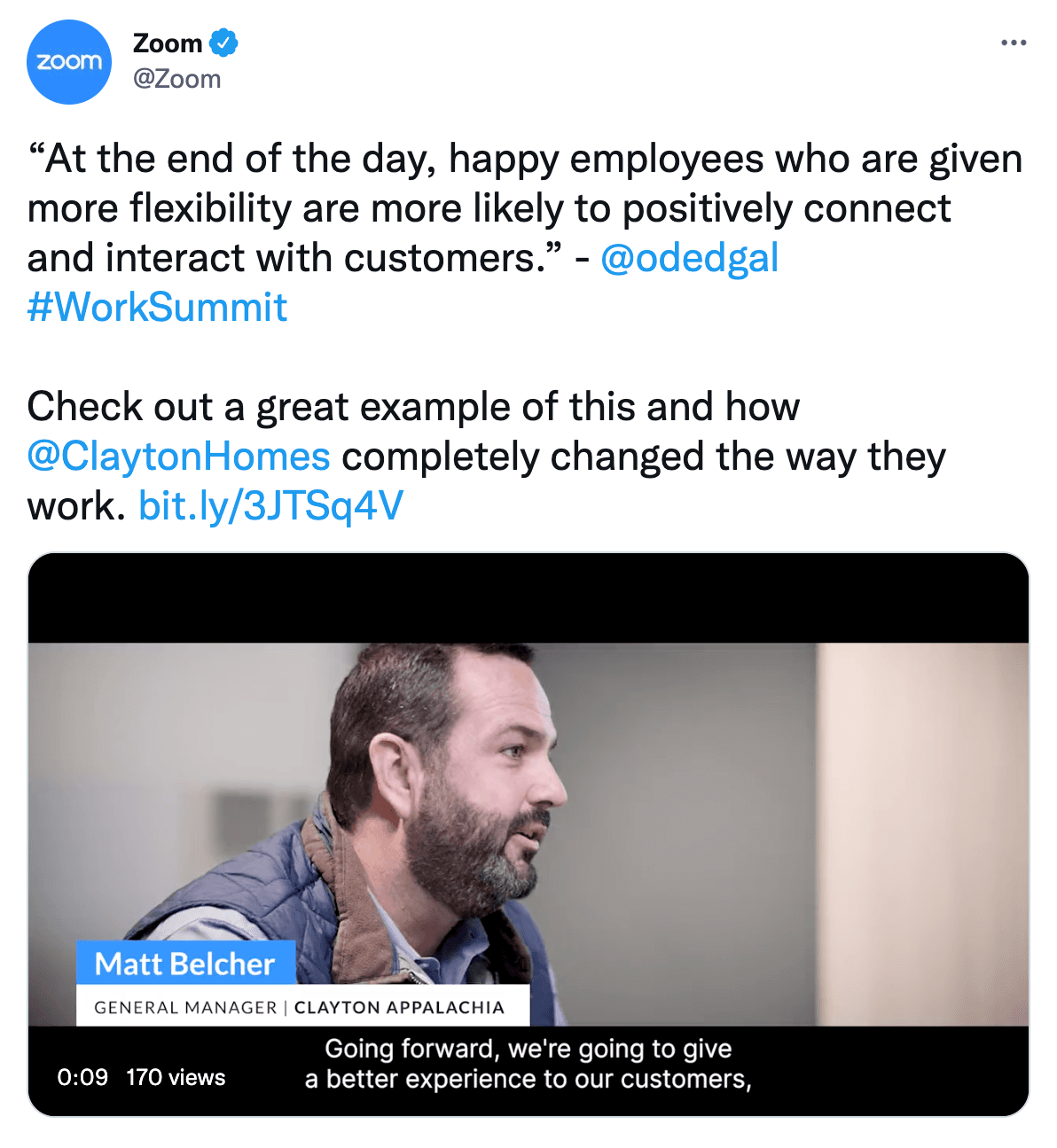Open the Zoom display name profile link
Screen dimensions: 1057x1148
point(168,43)
